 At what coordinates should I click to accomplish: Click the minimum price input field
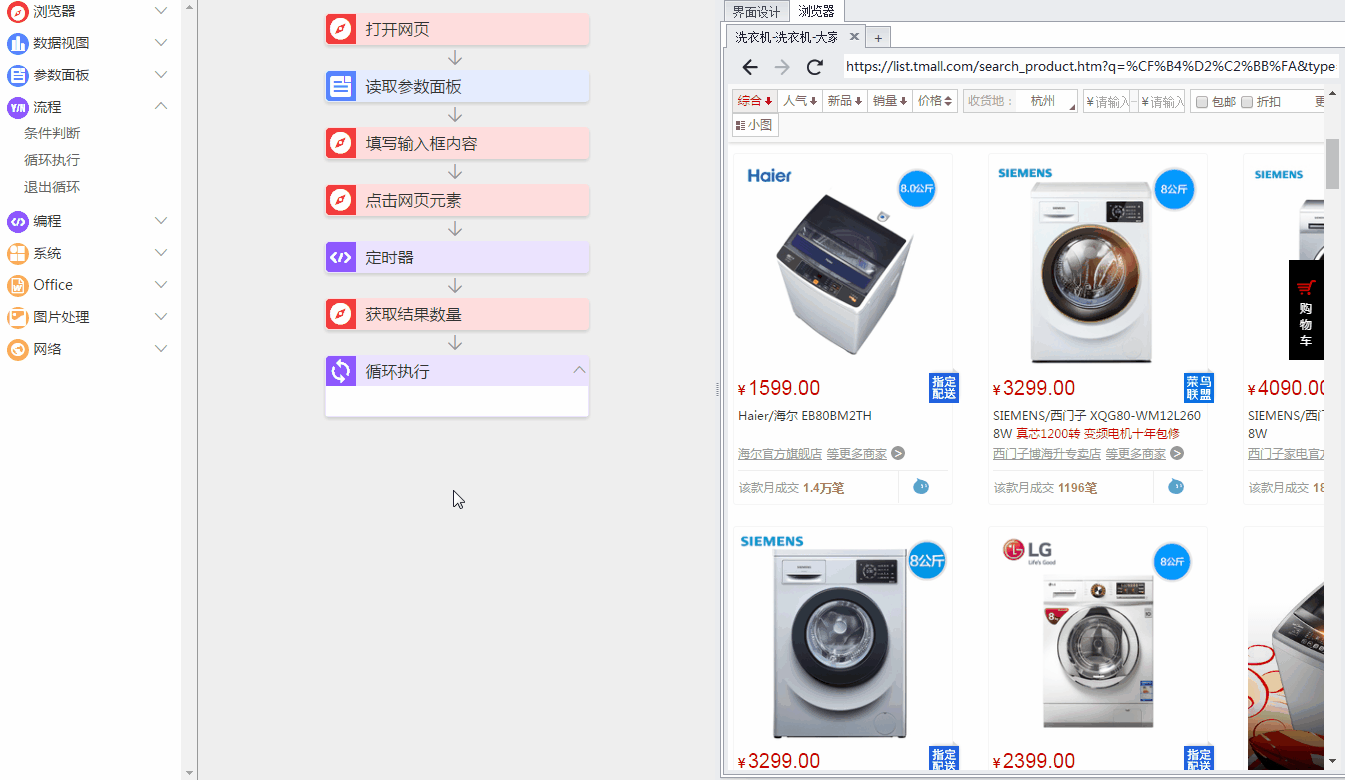(1108, 101)
